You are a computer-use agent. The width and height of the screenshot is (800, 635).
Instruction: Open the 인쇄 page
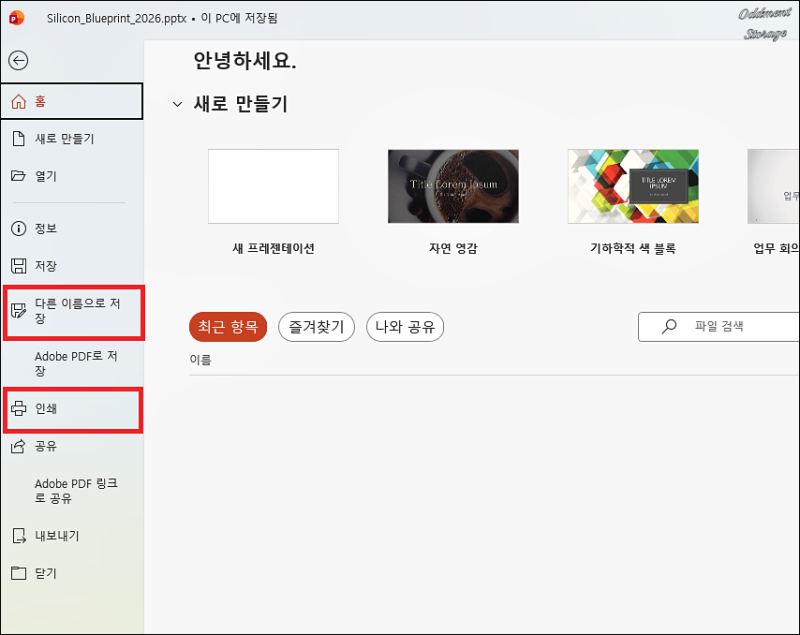coord(73,410)
